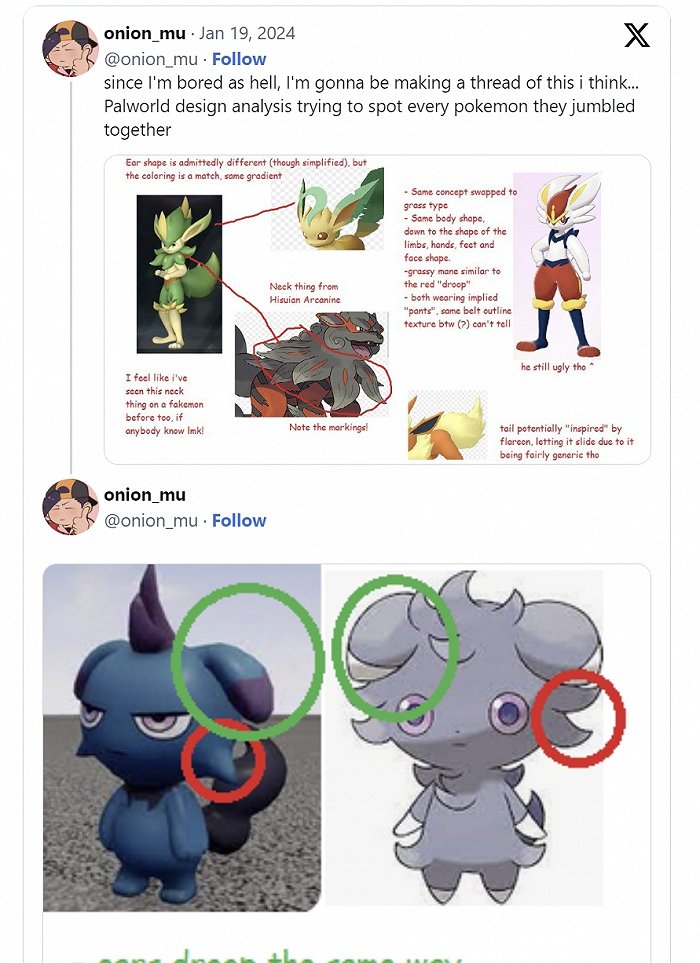This screenshot has width=700, height=963.
Task: Open onion_mu avatar in second tweet
Action: tap(71, 507)
